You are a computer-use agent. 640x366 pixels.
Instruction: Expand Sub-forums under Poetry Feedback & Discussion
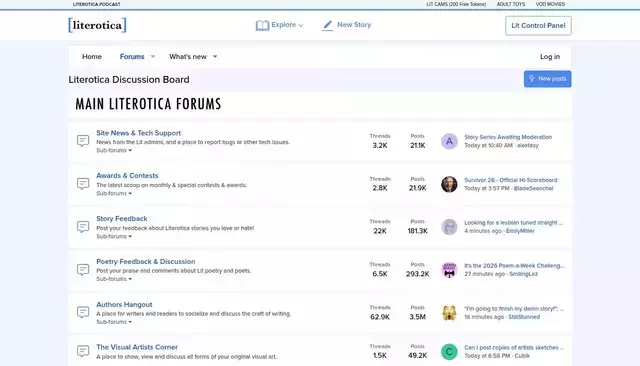point(114,279)
